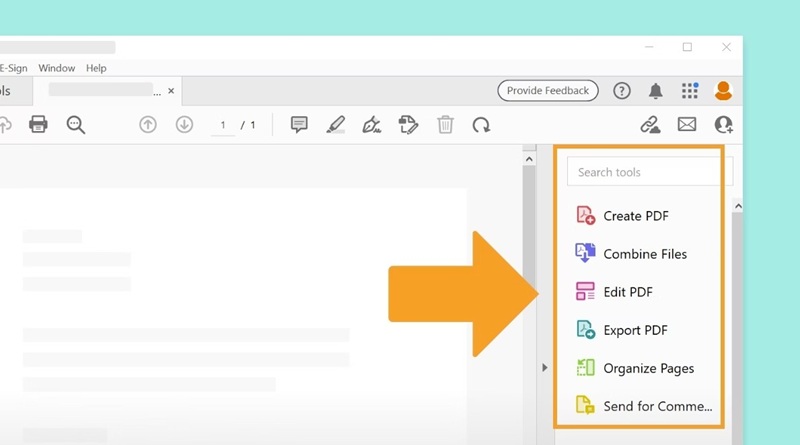The width and height of the screenshot is (800, 445).
Task: Collapse the tools pane with arrow
Action: pyautogui.click(x=545, y=368)
